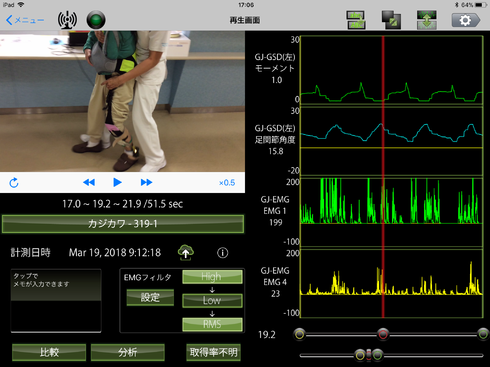Tap the left range start slider knob
The image size is (490, 367).
300,334
